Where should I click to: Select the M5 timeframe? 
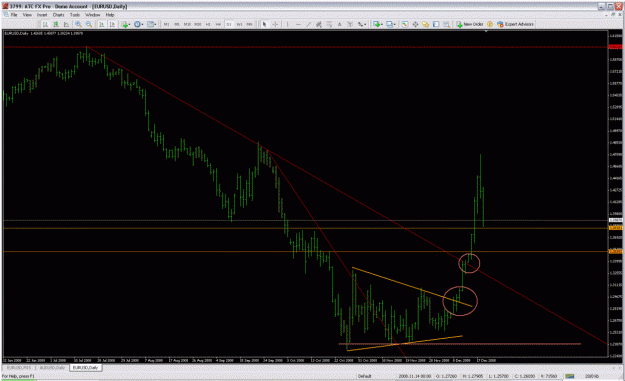tap(177, 24)
